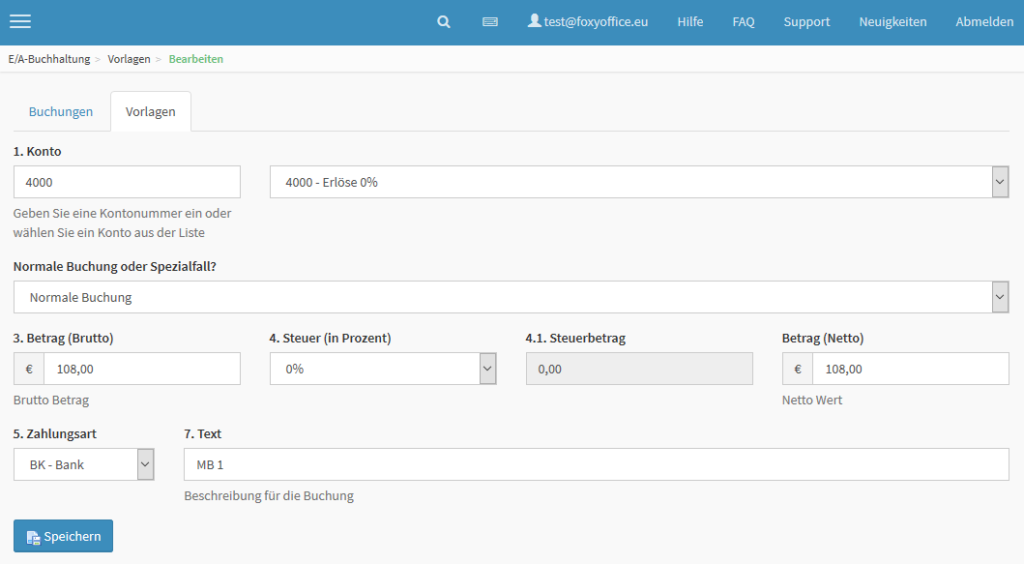Click the Betrag (Netto) input field
Screen dimensions: 1024x564
(x=909, y=369)
